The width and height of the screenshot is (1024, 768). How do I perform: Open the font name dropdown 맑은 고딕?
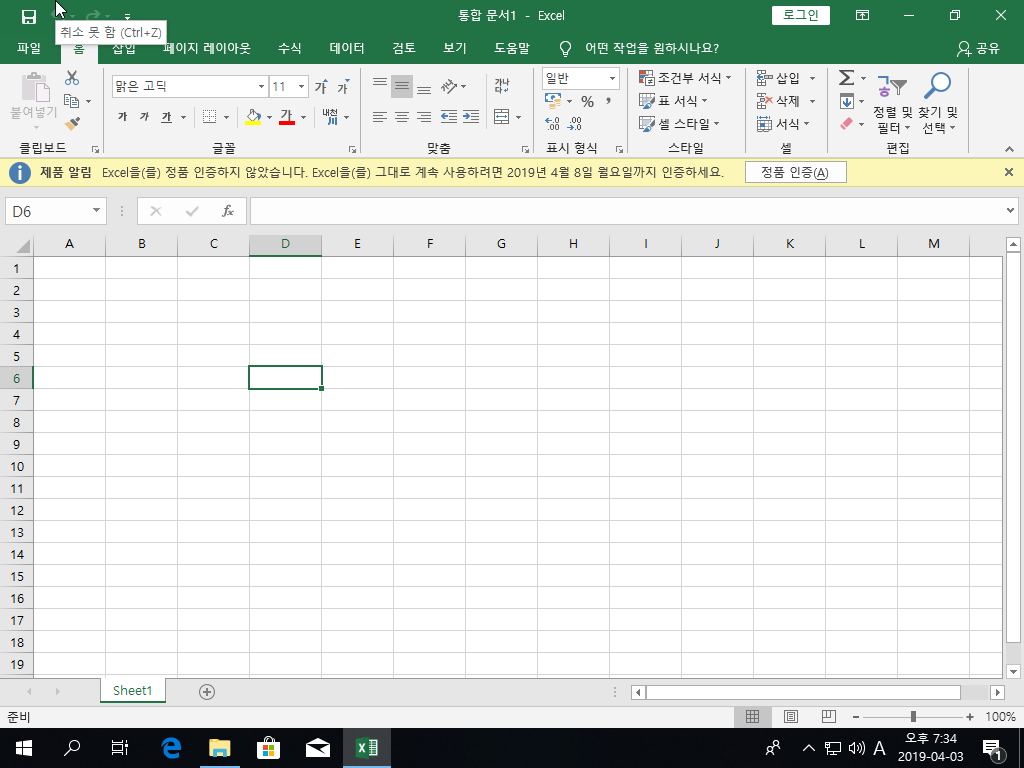pos(261,86)
